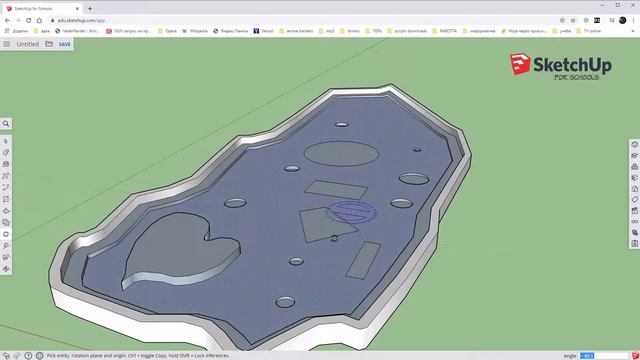Select the Move/copy tool
Viewport: 640px width, 360px height.
[6, 222]
